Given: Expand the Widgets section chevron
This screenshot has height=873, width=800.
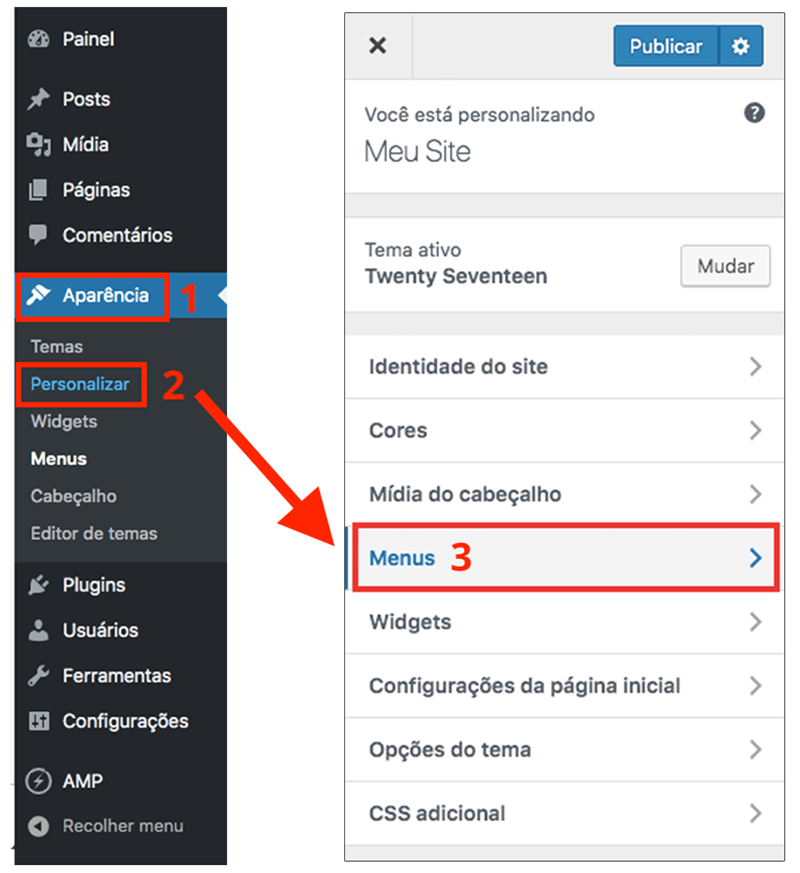Looking at the screenshot, I should 757,622.
